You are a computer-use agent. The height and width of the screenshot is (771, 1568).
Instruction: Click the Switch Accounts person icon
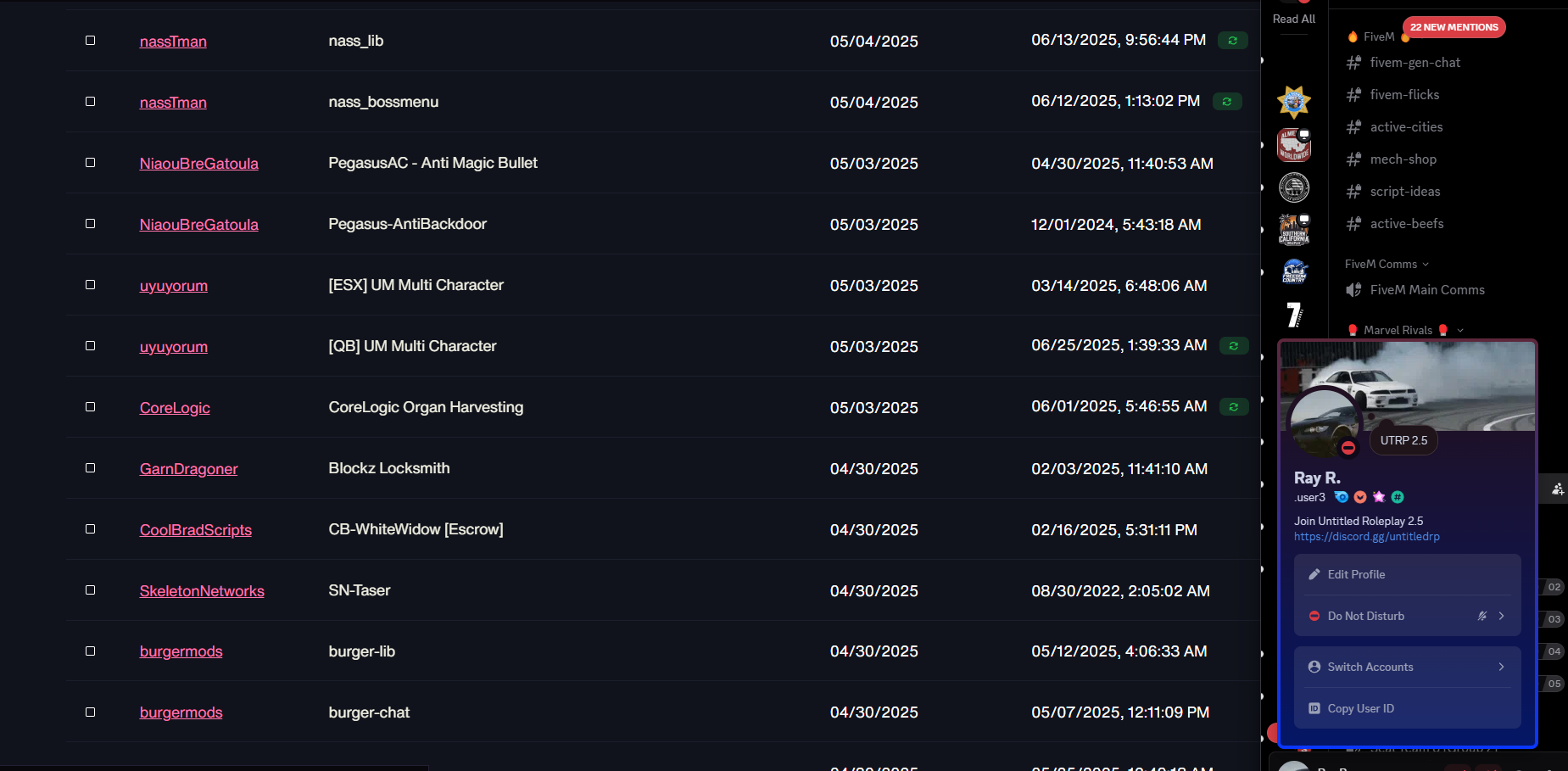point(1314,667)
